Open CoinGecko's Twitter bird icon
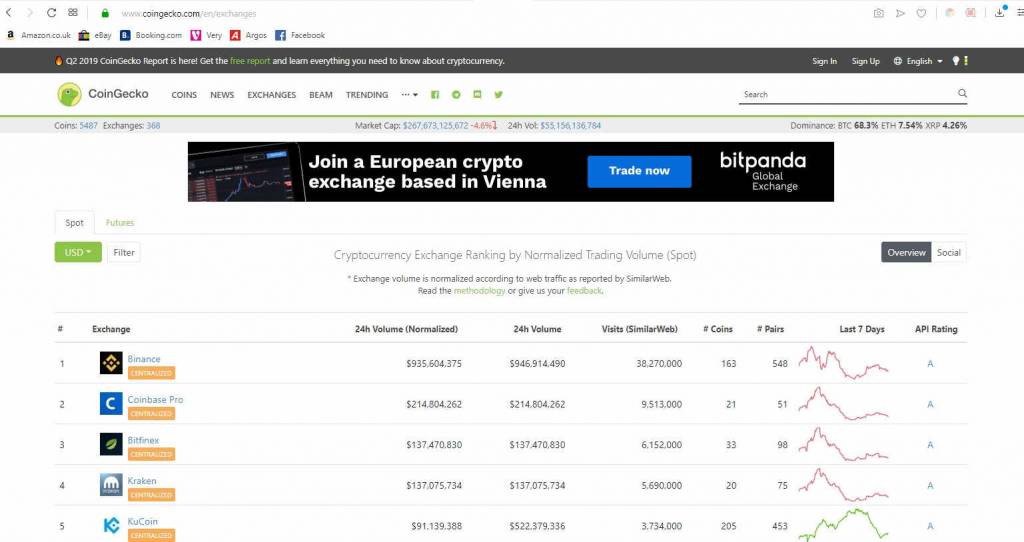The image size is (1024, 542). coord(498,95)
